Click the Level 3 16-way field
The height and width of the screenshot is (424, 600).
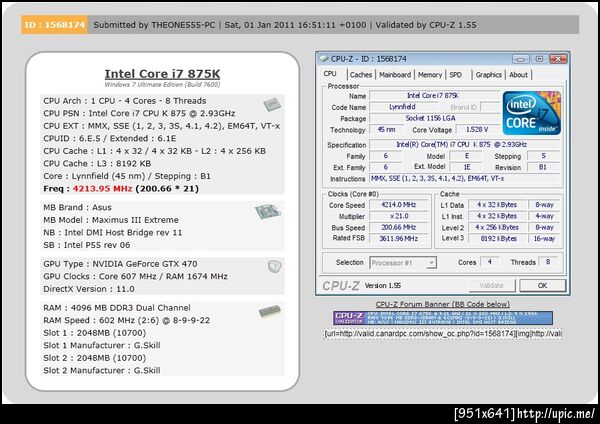point(544,239)
